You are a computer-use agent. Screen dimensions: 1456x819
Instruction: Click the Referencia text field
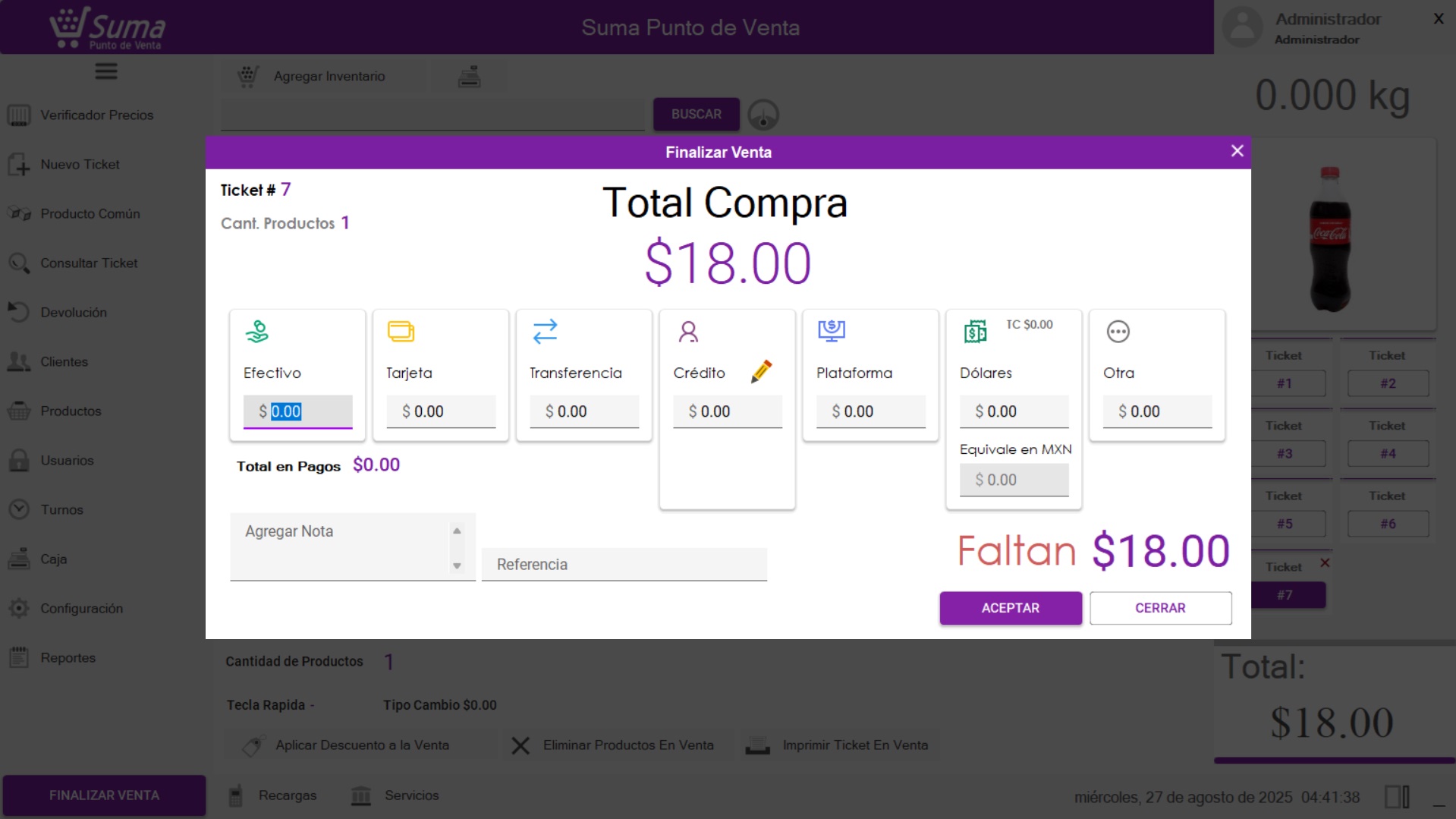click(624, 565)
